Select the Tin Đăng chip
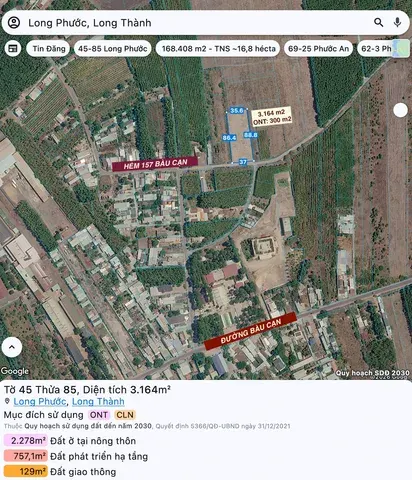412x480 pixels. tap(48, 49)
